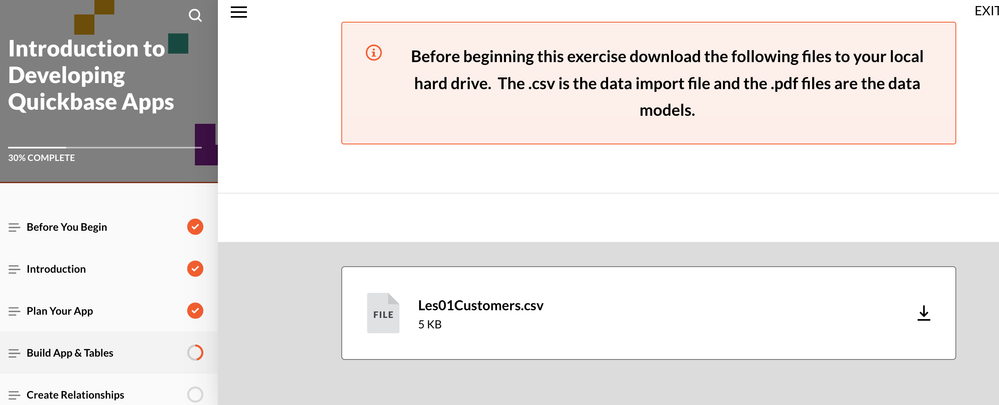Click the lines icon beside Introduction
999x405 pixels.
[x=14, y=269]
